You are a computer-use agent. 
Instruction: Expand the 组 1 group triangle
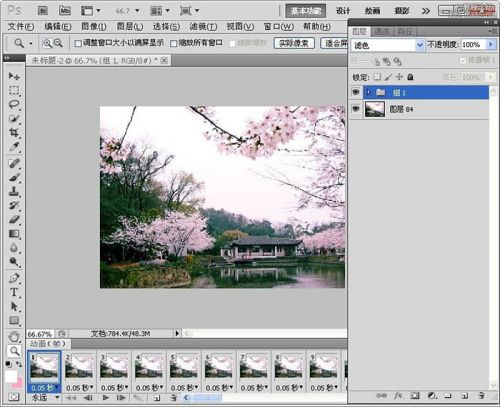point(368,92)
